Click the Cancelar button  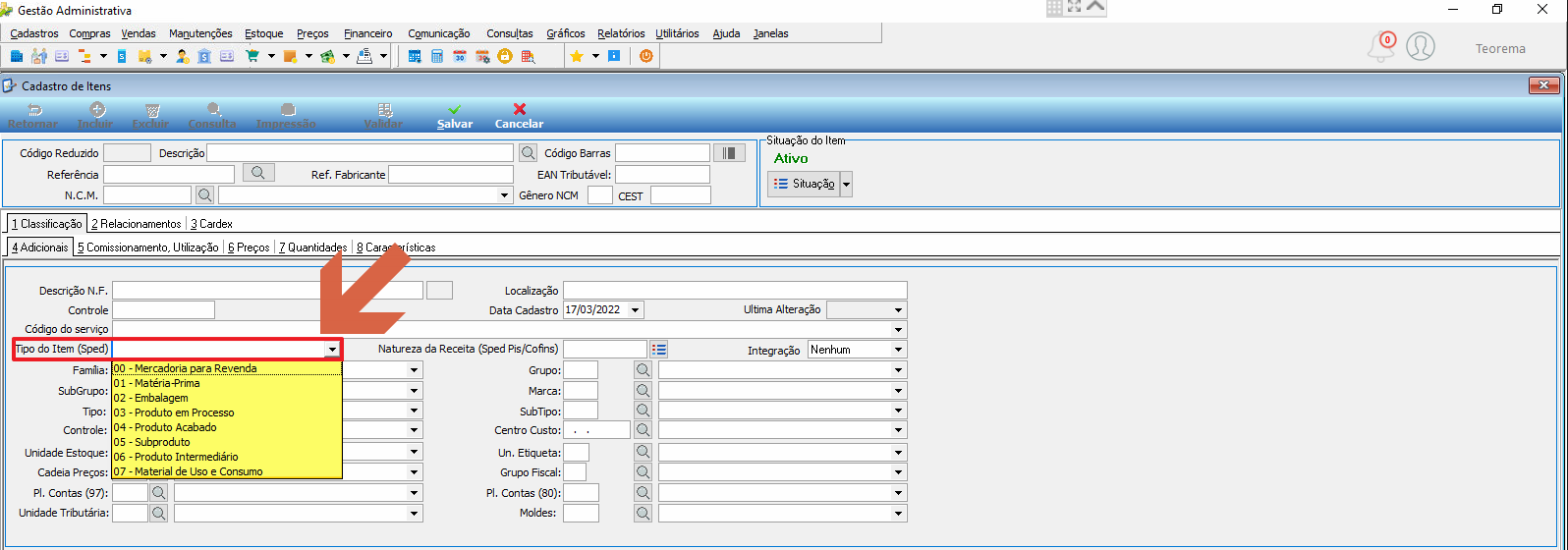519,116
